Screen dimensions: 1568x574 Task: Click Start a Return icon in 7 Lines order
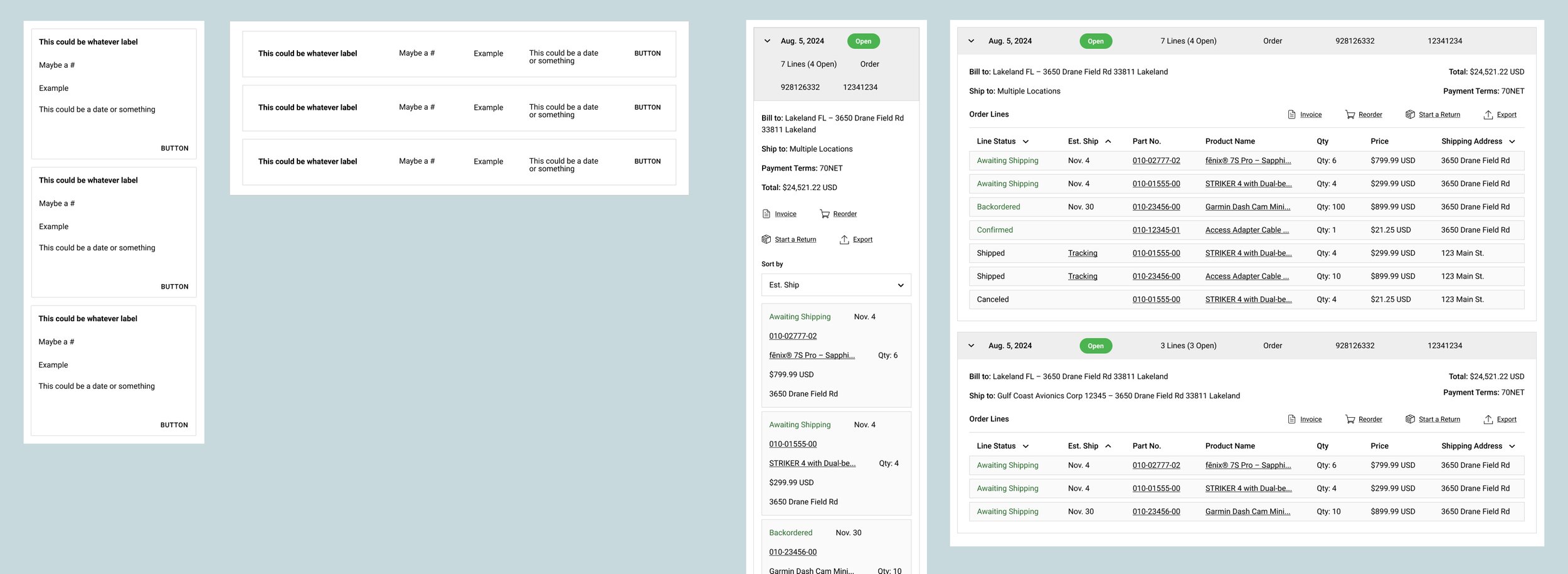[x=1410, y=115]
